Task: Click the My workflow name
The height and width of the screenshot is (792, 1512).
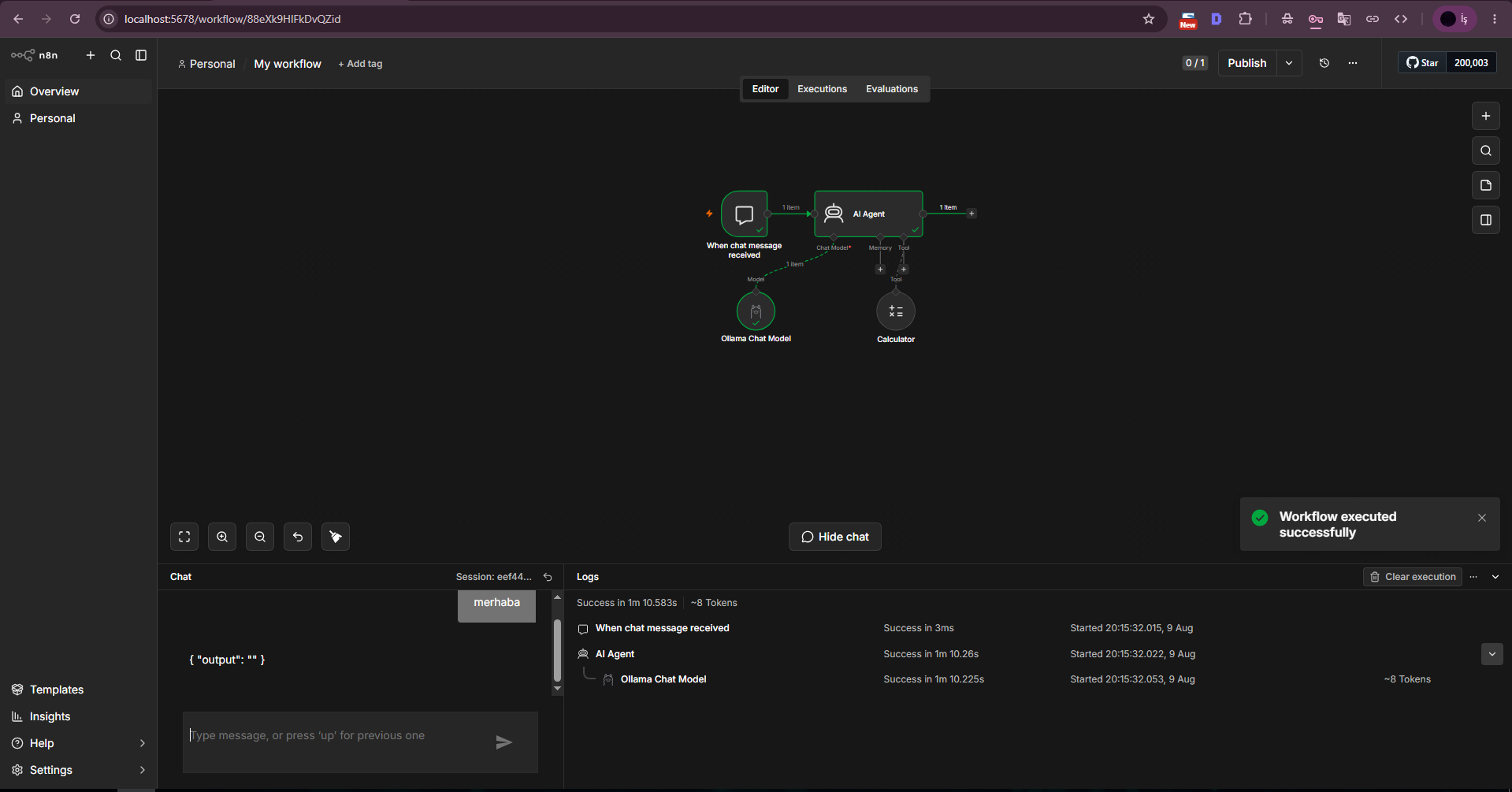Action: pos(288,64)
